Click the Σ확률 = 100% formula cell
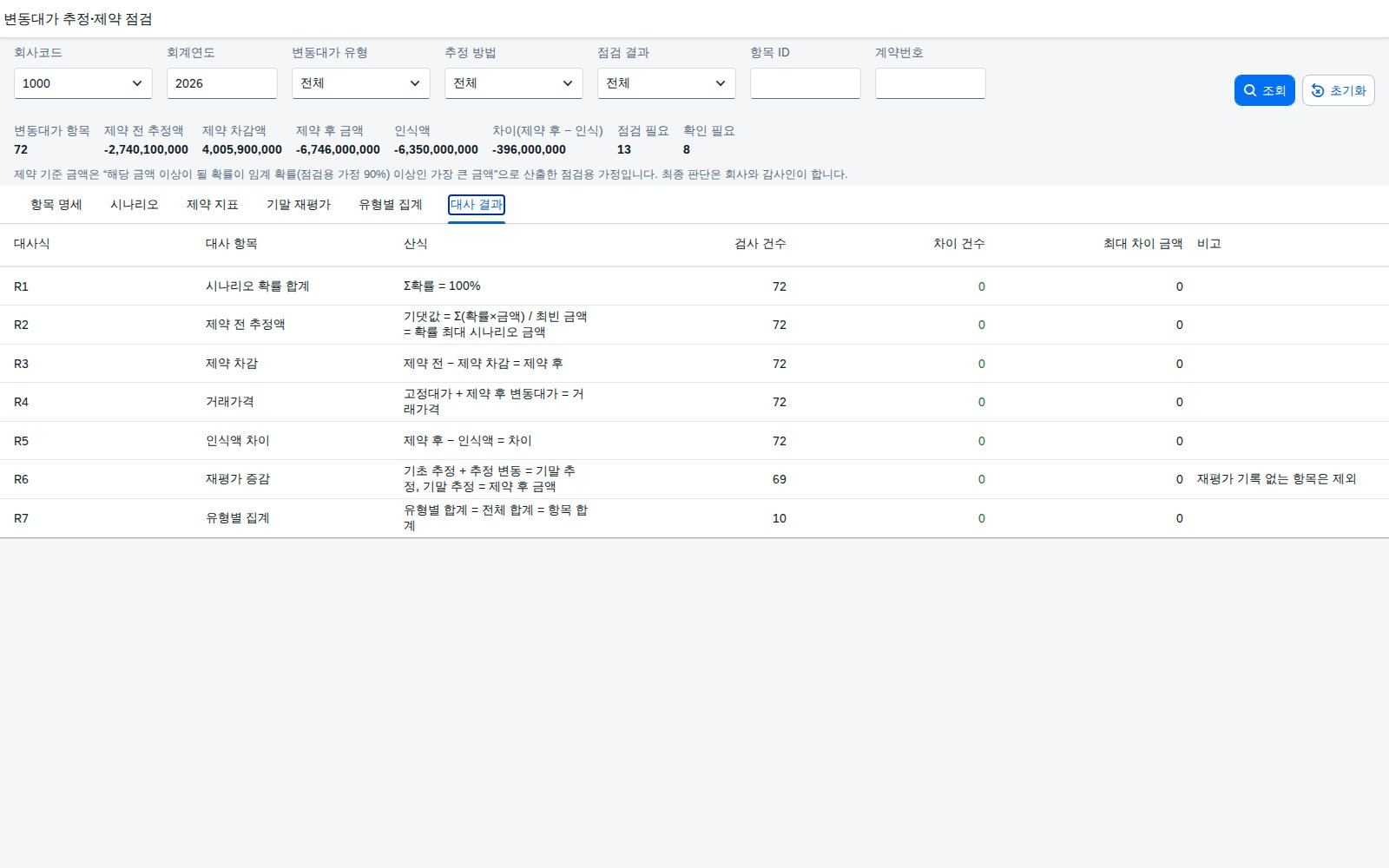This screenshot has width=1389, height=868. [x=442, y=286]
